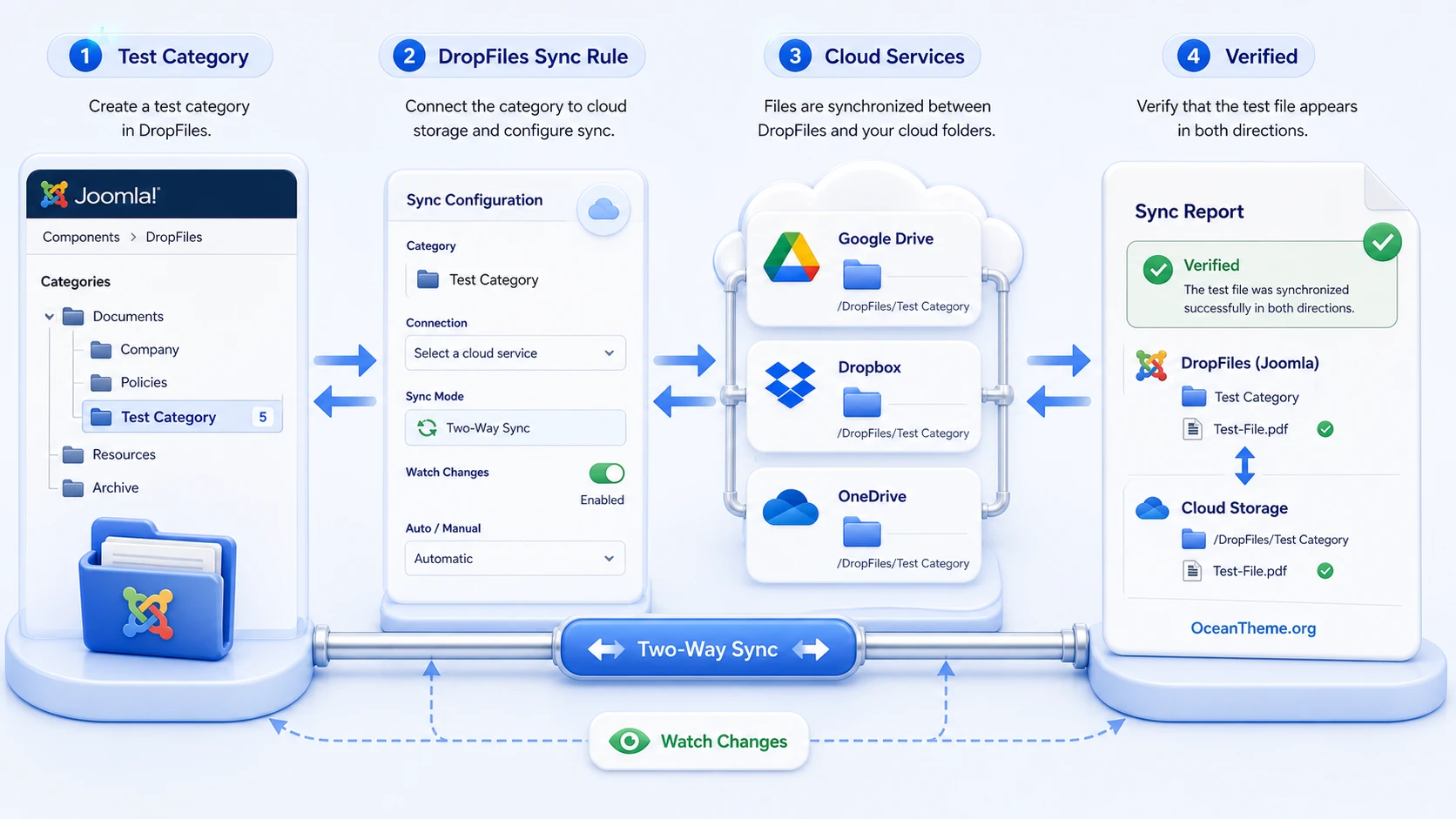Image resolution: width=1456 pixels, height=819 pixels.
Task: Open the Select a cloud service dropdown
Action: (515, 352)
